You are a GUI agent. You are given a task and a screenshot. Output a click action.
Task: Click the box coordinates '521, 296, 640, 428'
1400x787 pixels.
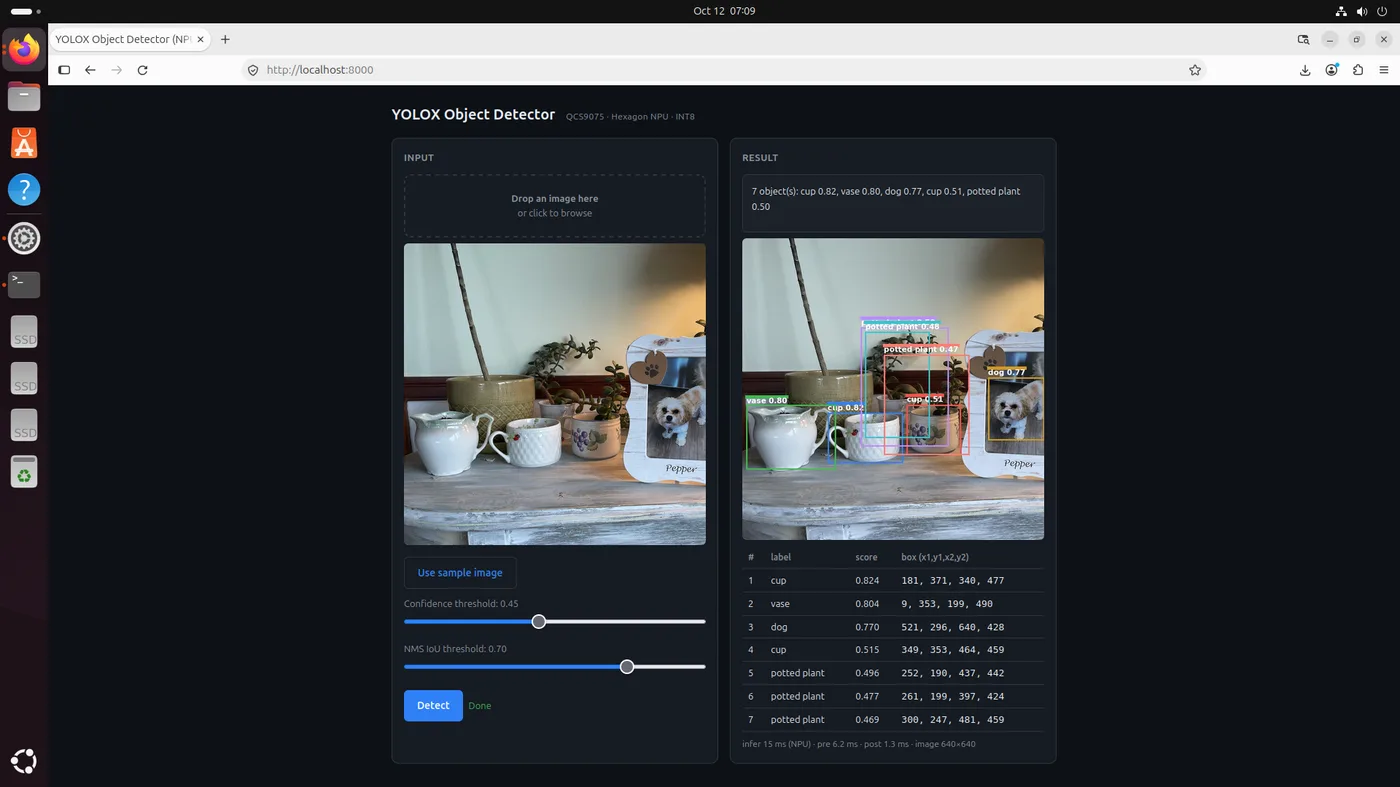(x=952, y=627)
